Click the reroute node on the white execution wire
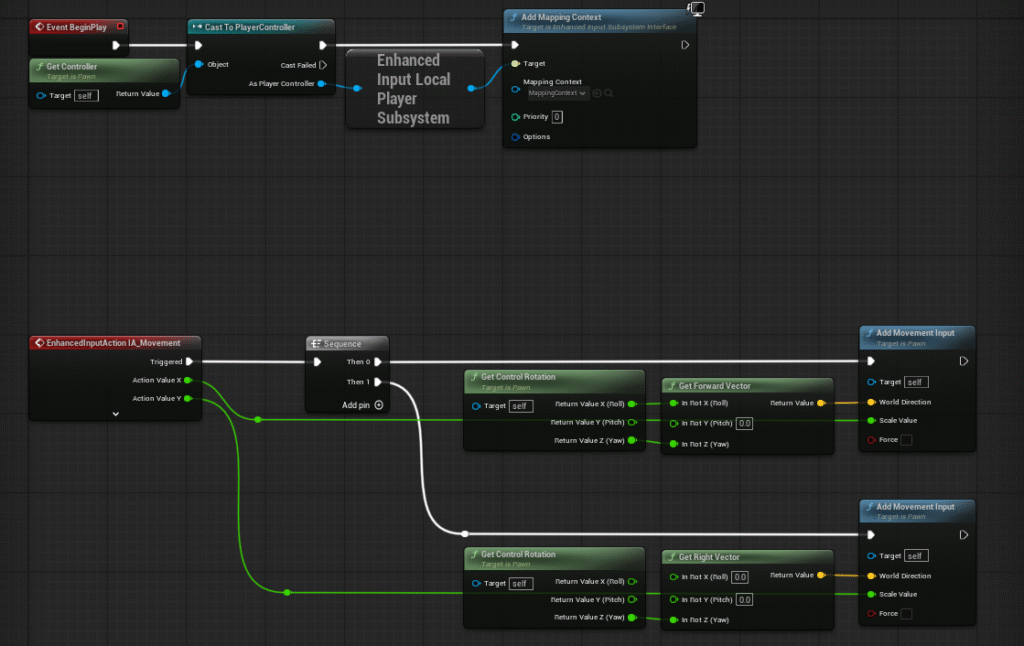Image resolution: width=1024 pixels, height=646 pixels. (x=464, y=534)
